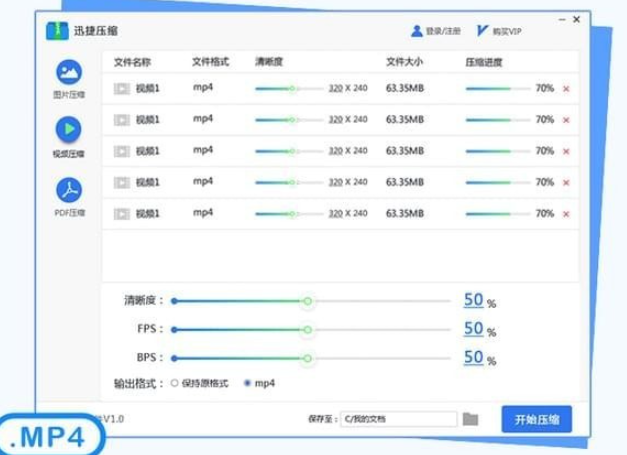Switch to 视频压缩 video compression
The image size is (627, 455).
click(x=68, y=137)
